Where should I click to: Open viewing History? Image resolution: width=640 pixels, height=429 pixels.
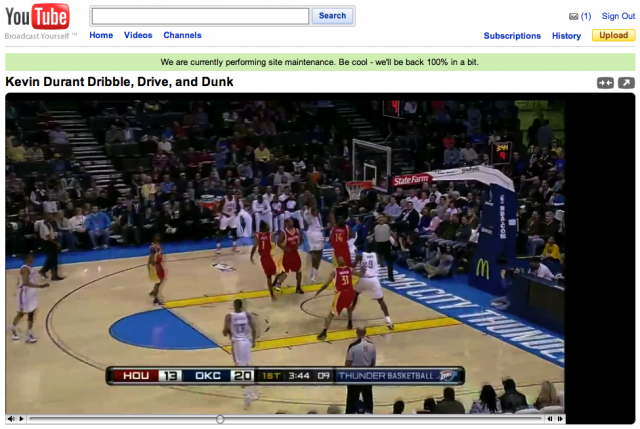(567, 36)
